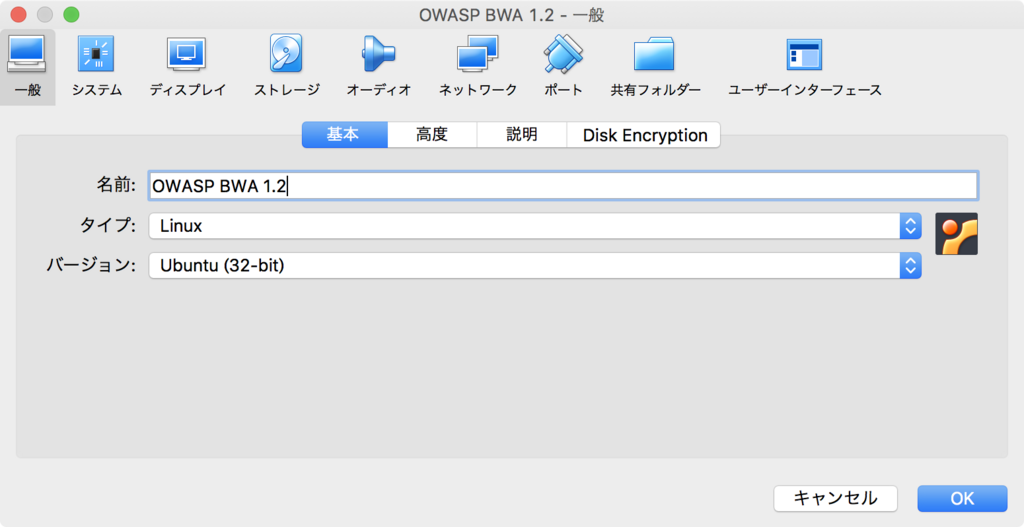Close the window with red button

[x=18, y=14]
